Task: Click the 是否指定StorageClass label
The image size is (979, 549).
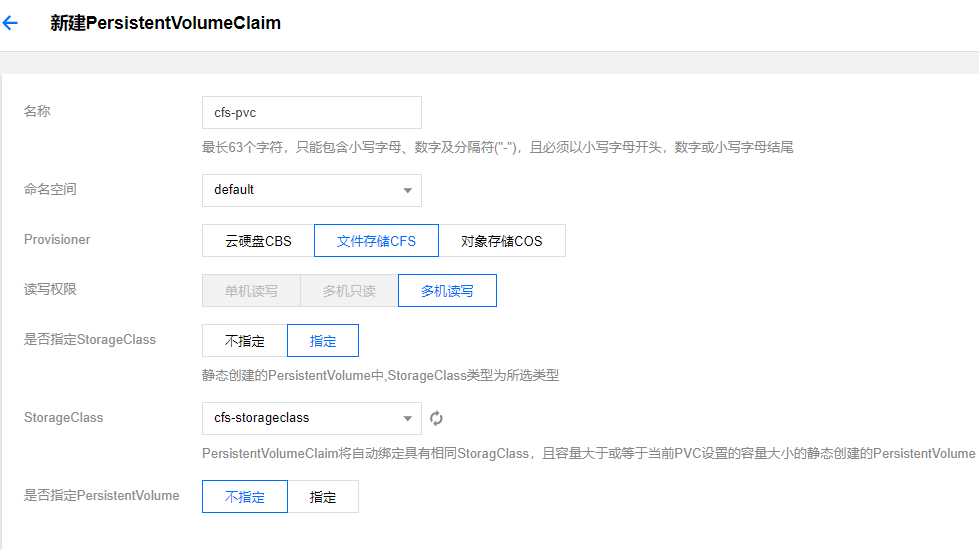Action: (x=90, y=339)
